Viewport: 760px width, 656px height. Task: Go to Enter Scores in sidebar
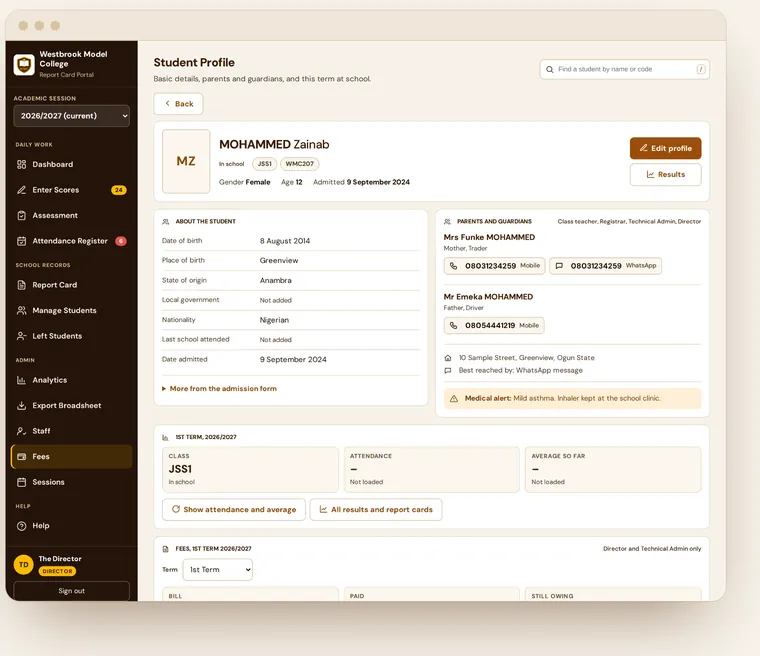(71, 190)
